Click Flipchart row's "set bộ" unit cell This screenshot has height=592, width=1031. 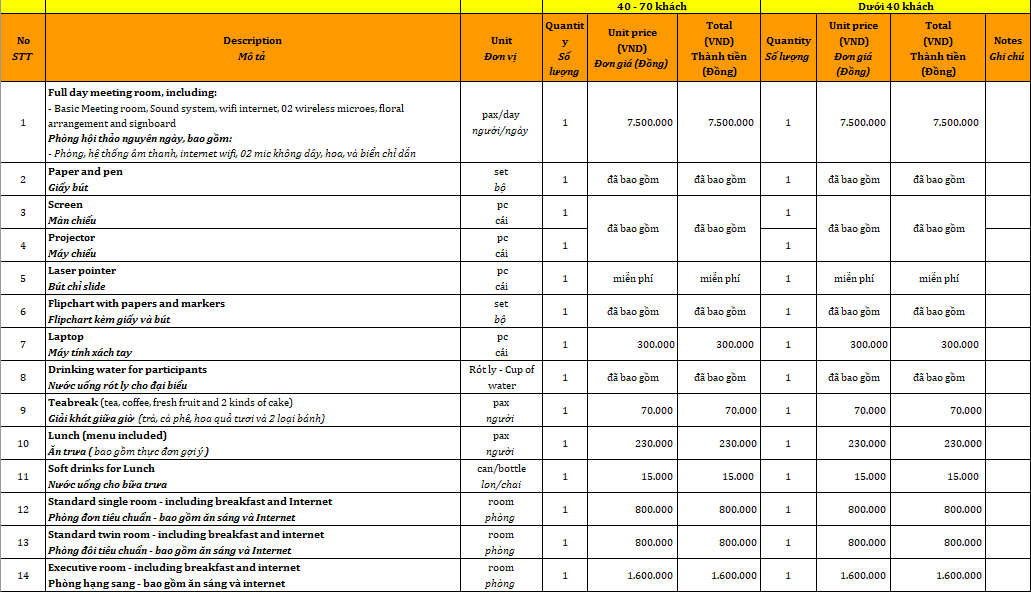point(501,311)
